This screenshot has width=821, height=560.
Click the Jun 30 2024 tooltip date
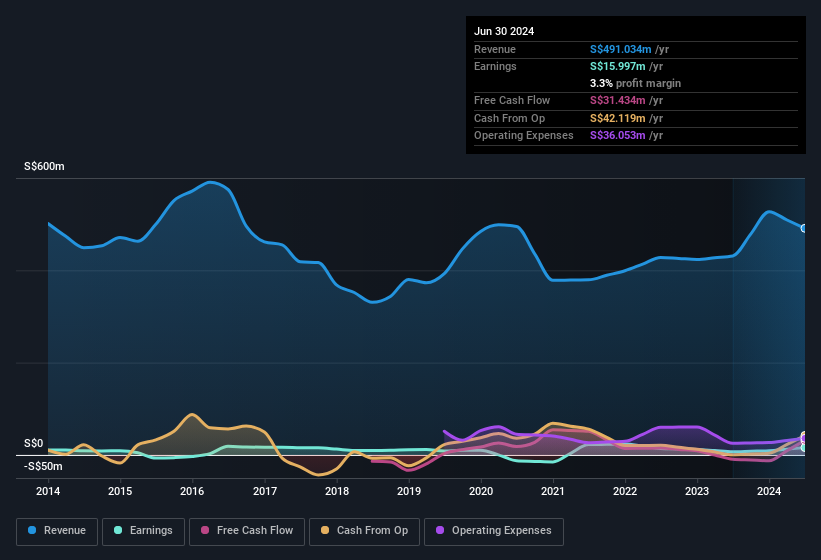coord(504,31)
